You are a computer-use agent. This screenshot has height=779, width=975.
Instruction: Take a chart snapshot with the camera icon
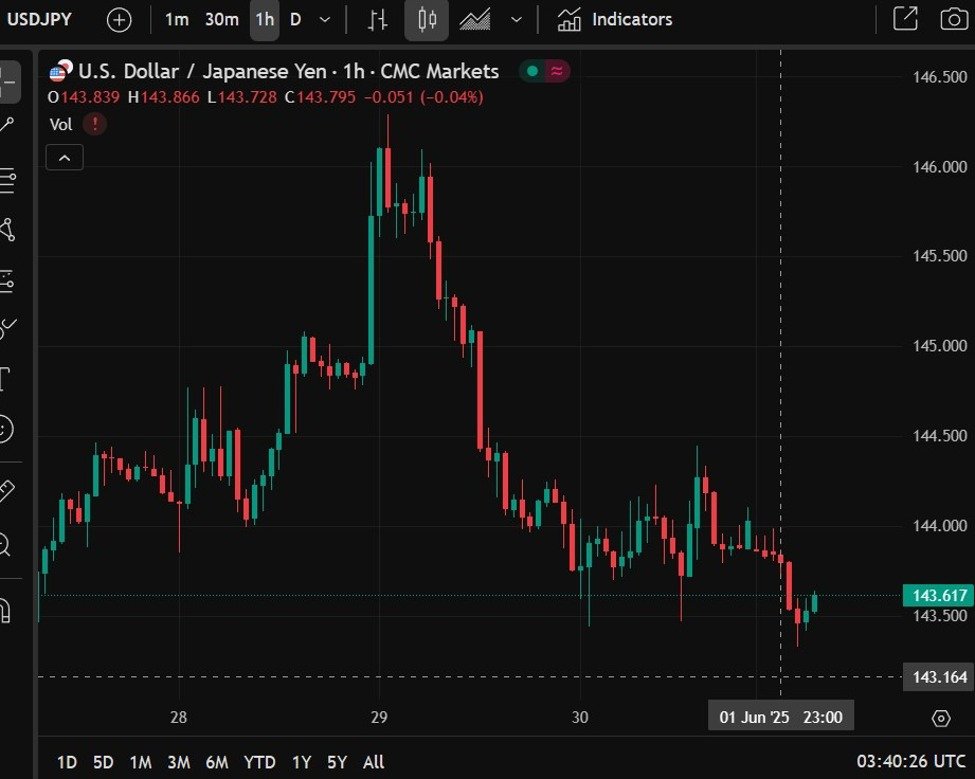coord(954,19)
